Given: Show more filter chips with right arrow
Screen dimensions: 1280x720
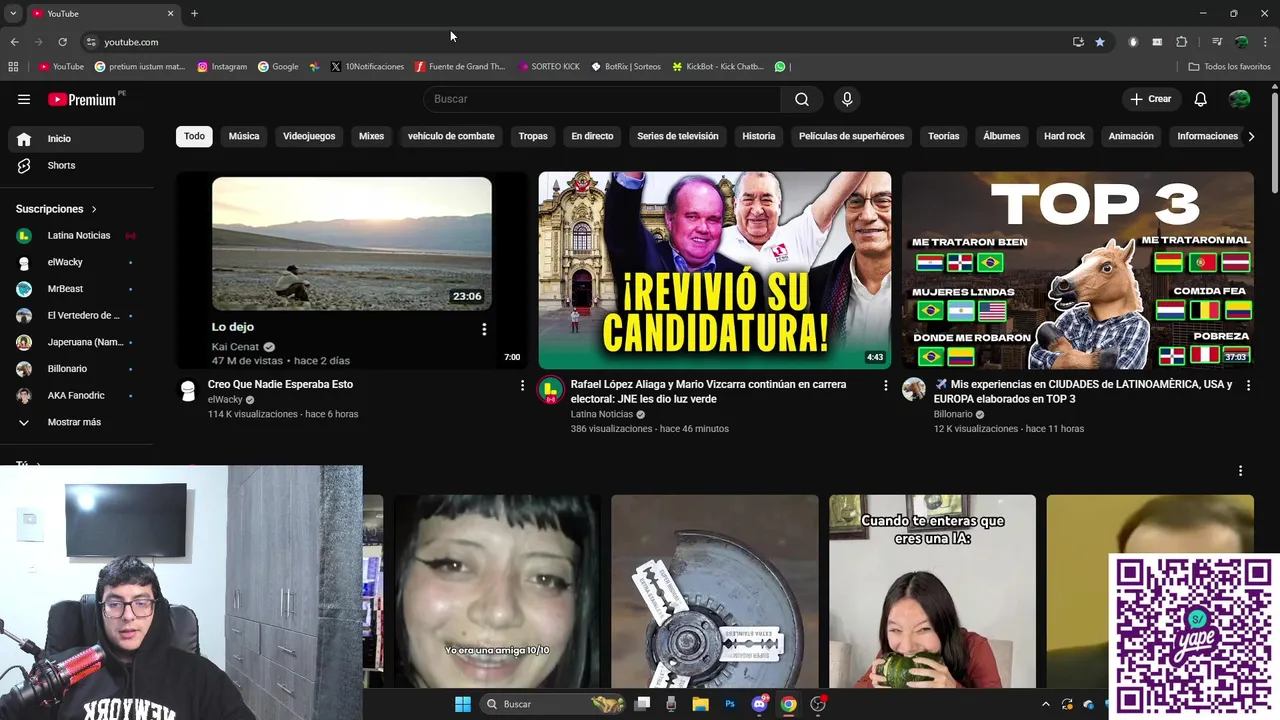Looking at the screenshot, I should 1251,136.
